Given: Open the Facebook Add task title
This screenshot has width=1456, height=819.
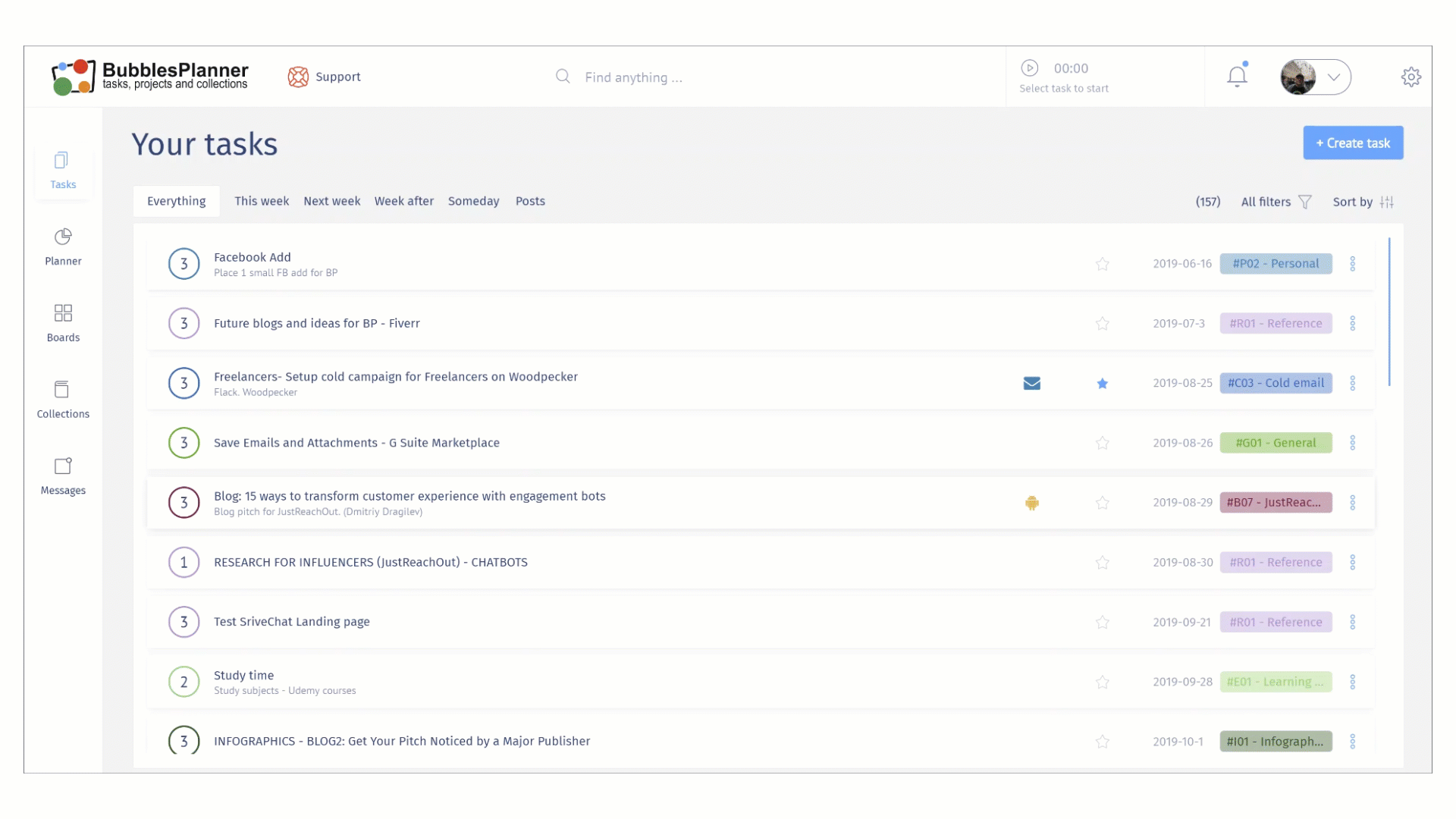Looking at the screenshot, I should [x=252, y=257].
